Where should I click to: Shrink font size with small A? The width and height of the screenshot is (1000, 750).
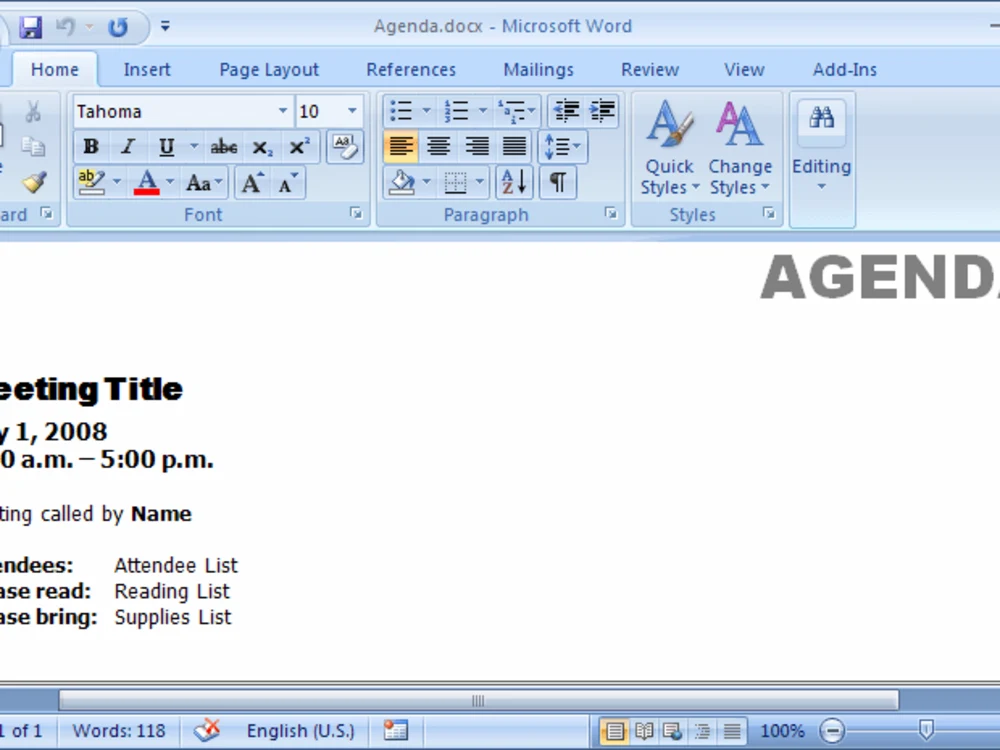pos(288,183)
